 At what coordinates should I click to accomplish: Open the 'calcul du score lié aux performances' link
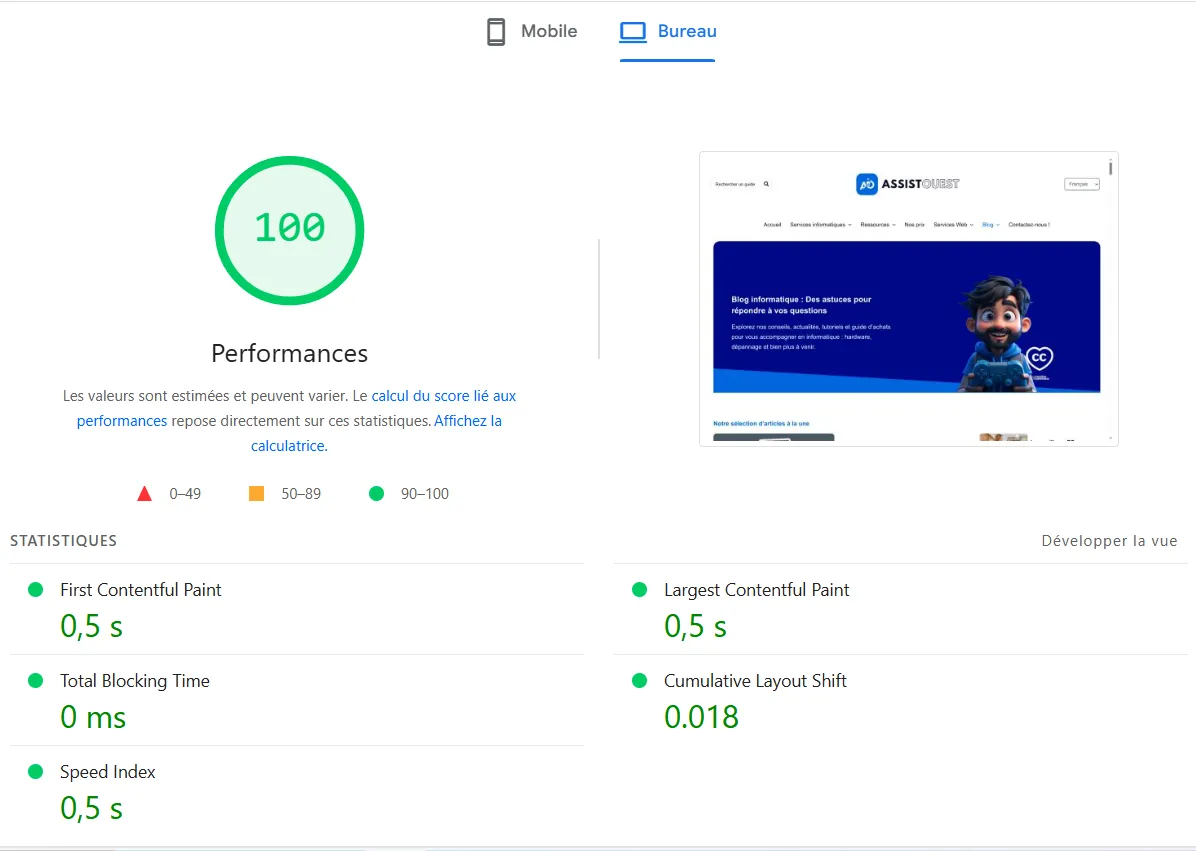tap(443, 396)
